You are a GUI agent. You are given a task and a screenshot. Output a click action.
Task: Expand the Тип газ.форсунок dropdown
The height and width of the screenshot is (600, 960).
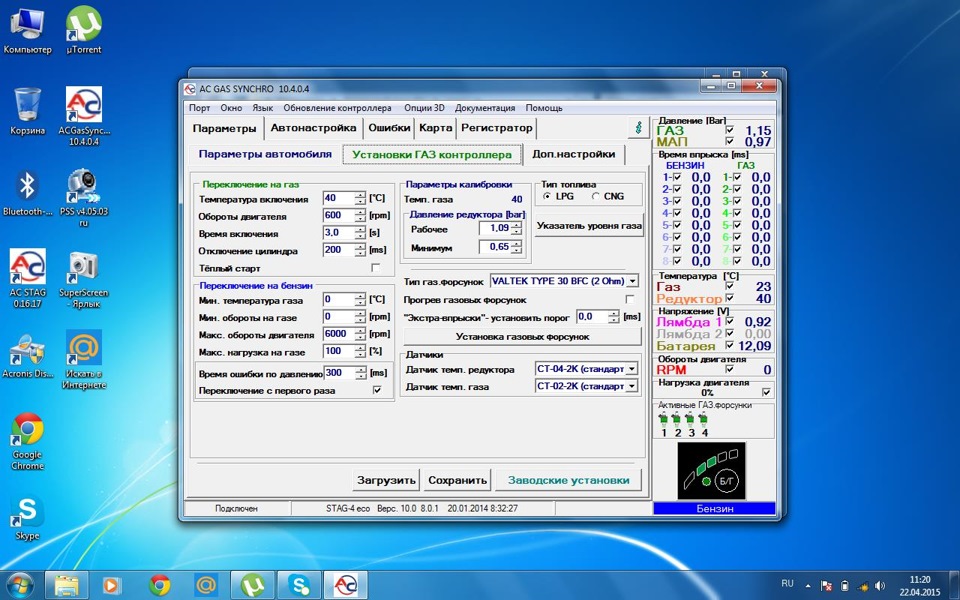point(632,282)
